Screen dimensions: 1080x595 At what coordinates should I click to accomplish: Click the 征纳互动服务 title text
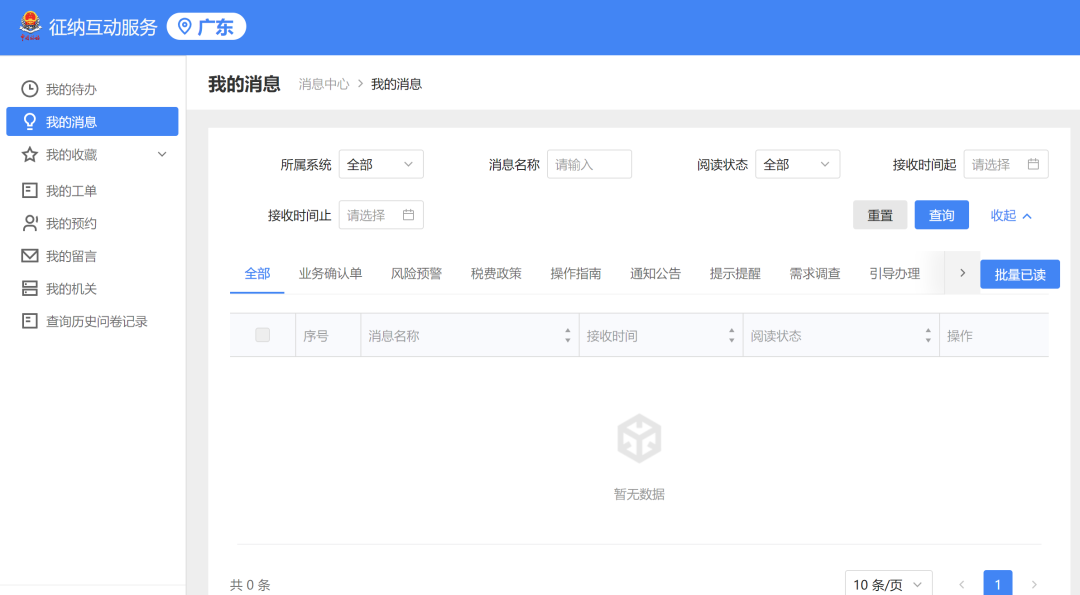coord(103,27)
